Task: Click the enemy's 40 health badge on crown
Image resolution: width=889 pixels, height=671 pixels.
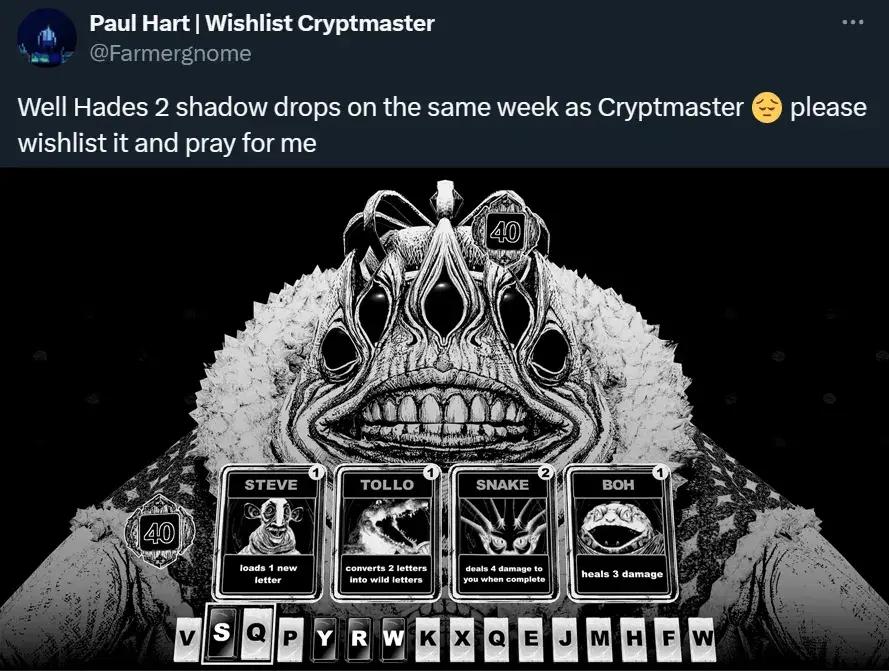Action: 505,232
